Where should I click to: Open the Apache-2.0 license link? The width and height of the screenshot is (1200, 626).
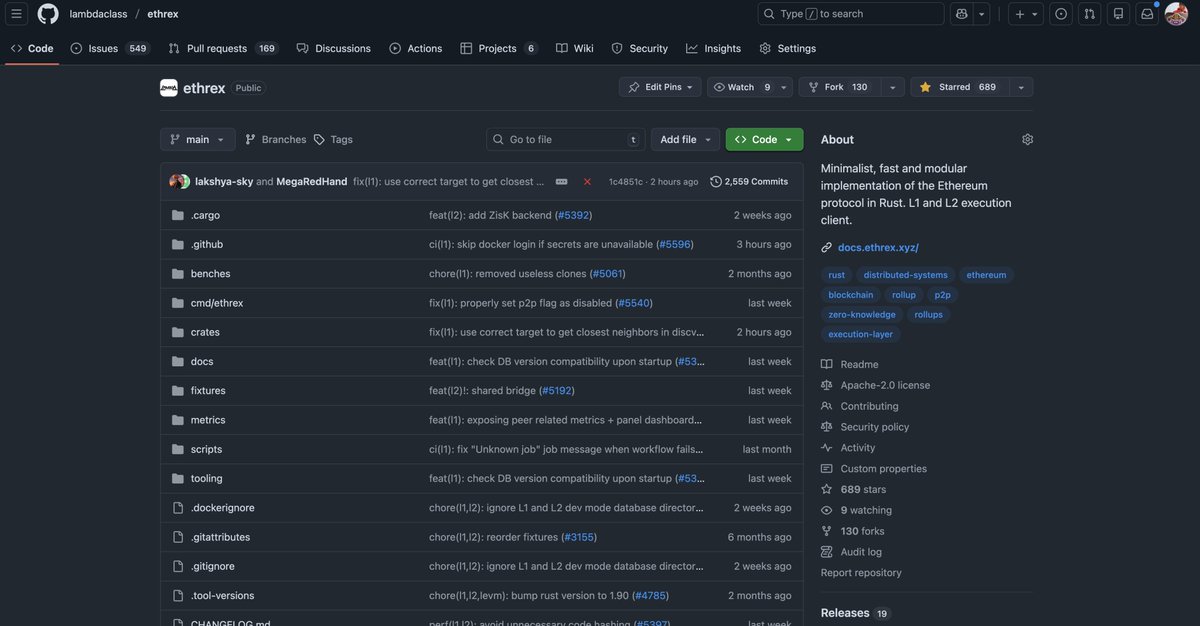[885, 385]
